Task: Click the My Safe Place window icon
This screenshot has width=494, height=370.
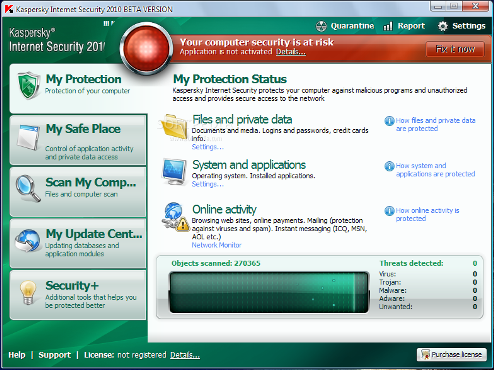Action: 28,137
